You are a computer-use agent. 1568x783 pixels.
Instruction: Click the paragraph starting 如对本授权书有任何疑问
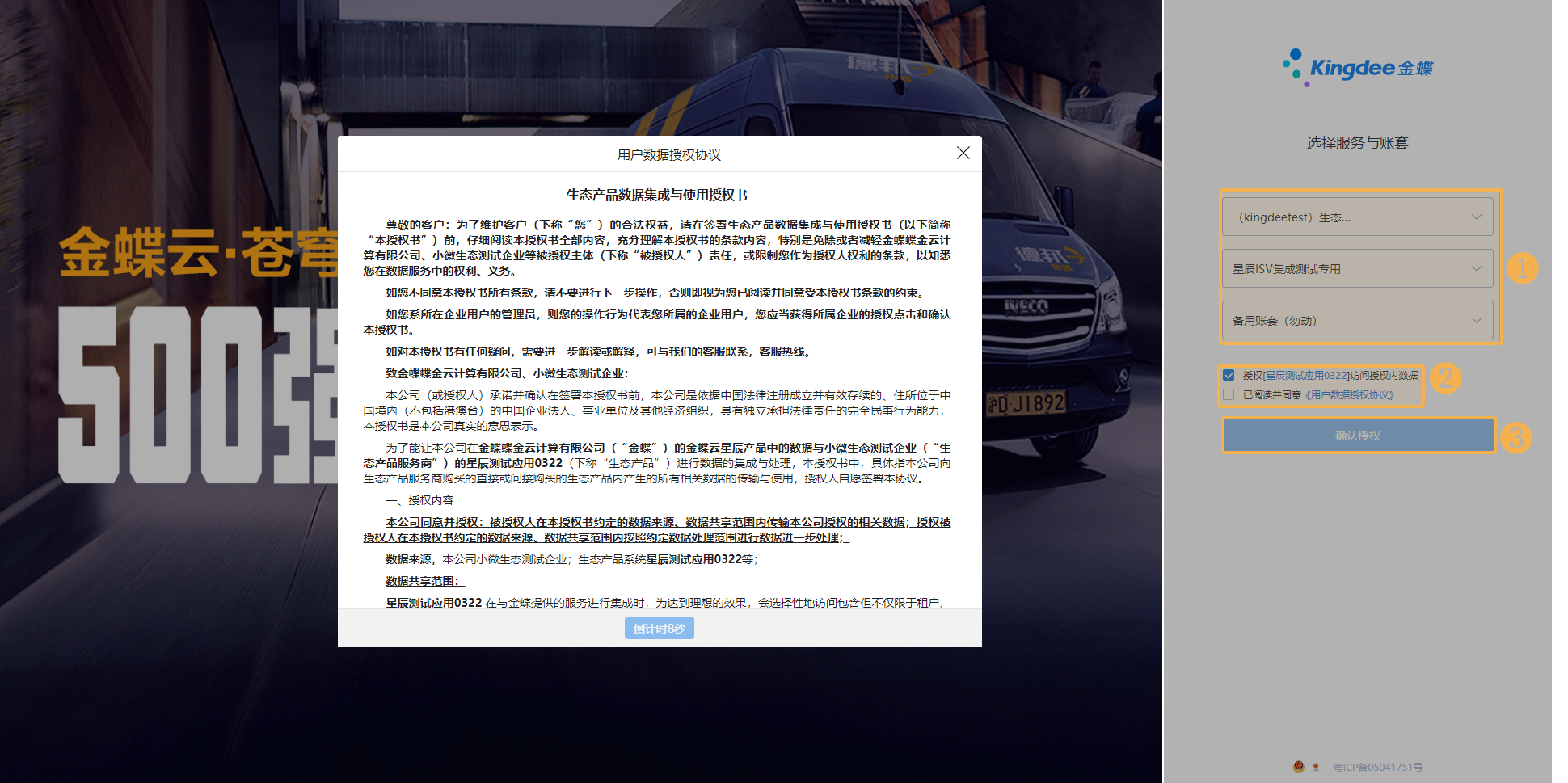pos(599,352)
